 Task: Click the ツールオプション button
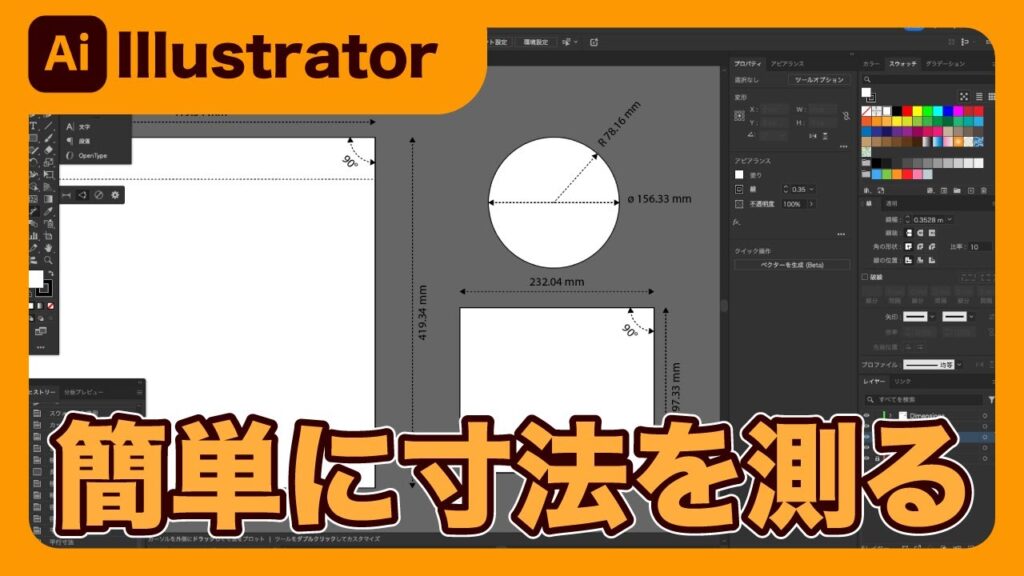[819, 80]
